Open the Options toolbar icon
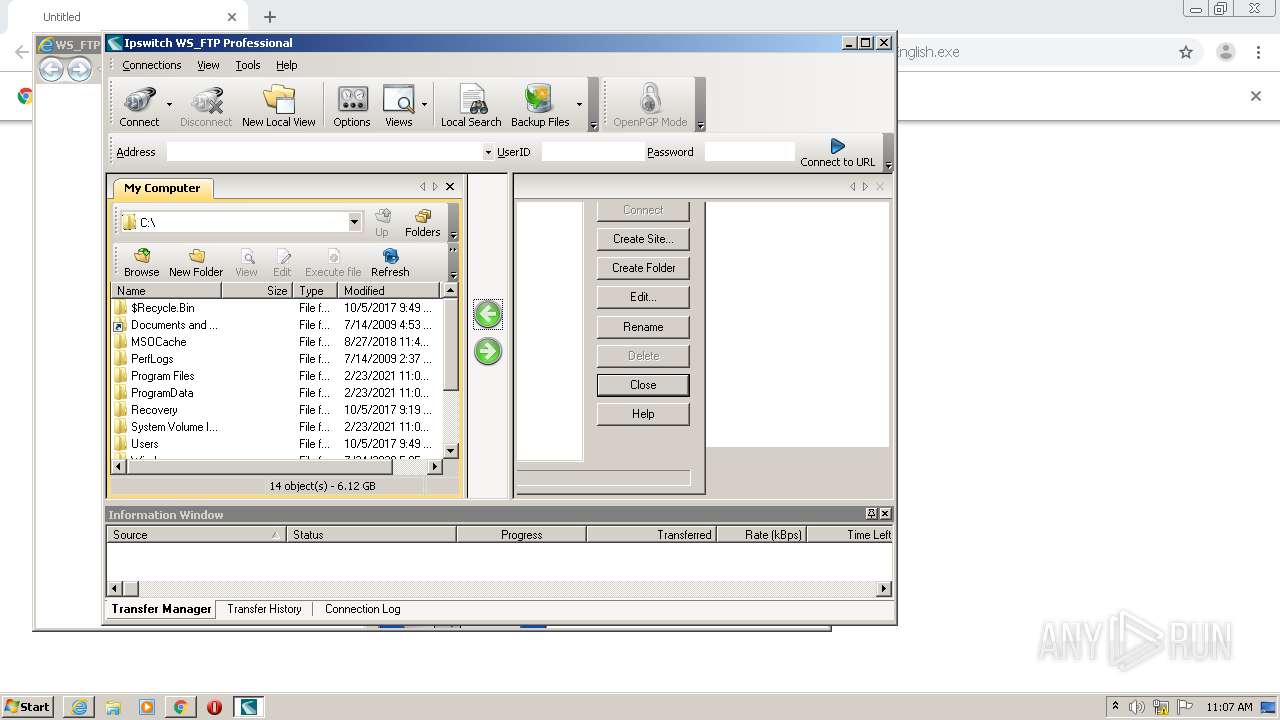The height and width of the screenshot is (720, 1280). tap(352, 106)
